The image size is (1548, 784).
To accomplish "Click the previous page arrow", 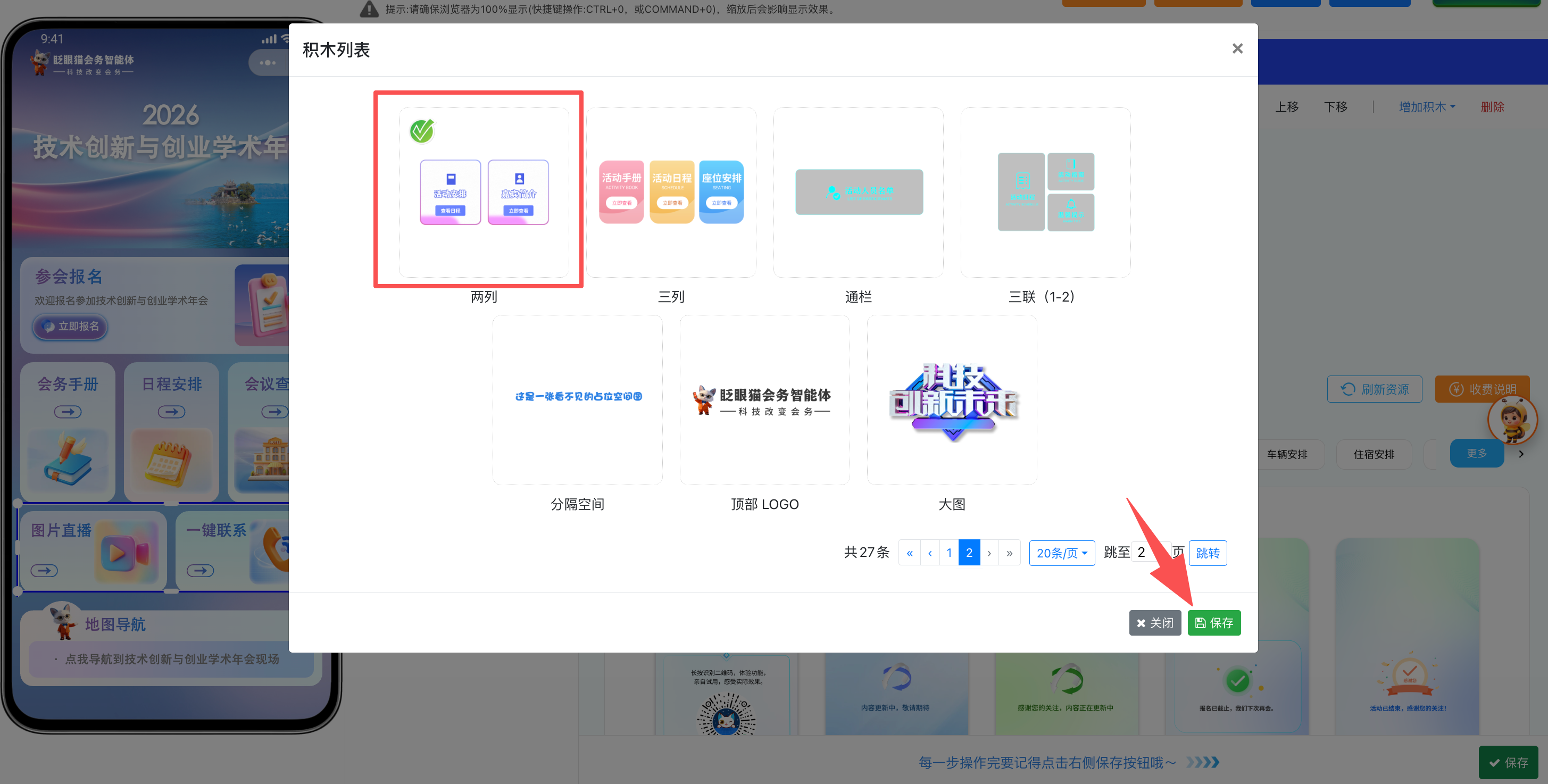I will tap(930, 553).
